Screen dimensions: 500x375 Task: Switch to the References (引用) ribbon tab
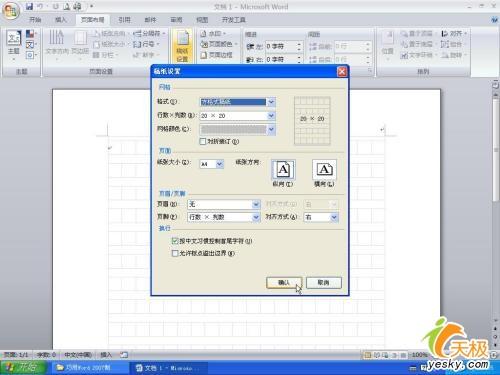pyautogui.click(x=124, y=20)
